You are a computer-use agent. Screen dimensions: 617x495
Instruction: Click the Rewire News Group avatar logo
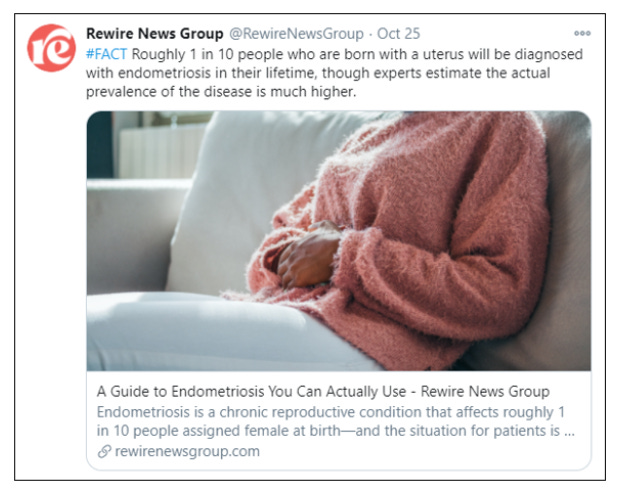point(52,48)
